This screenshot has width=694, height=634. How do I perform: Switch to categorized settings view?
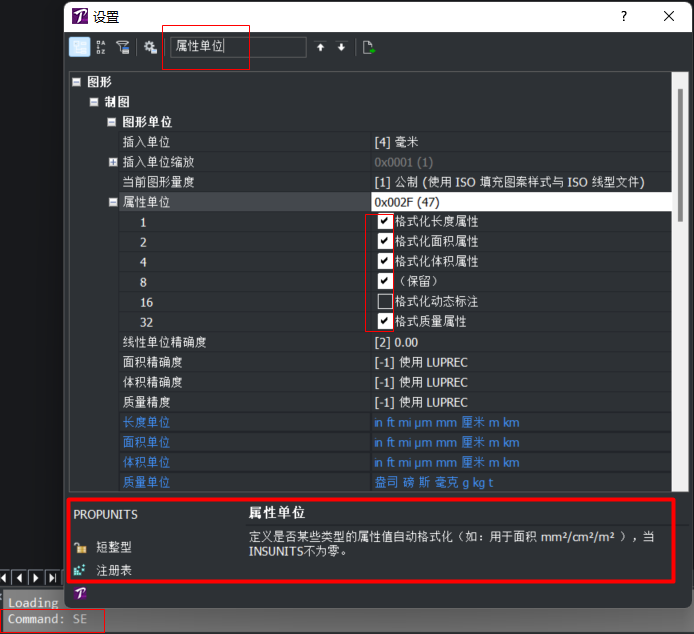(x=79, y=47)
